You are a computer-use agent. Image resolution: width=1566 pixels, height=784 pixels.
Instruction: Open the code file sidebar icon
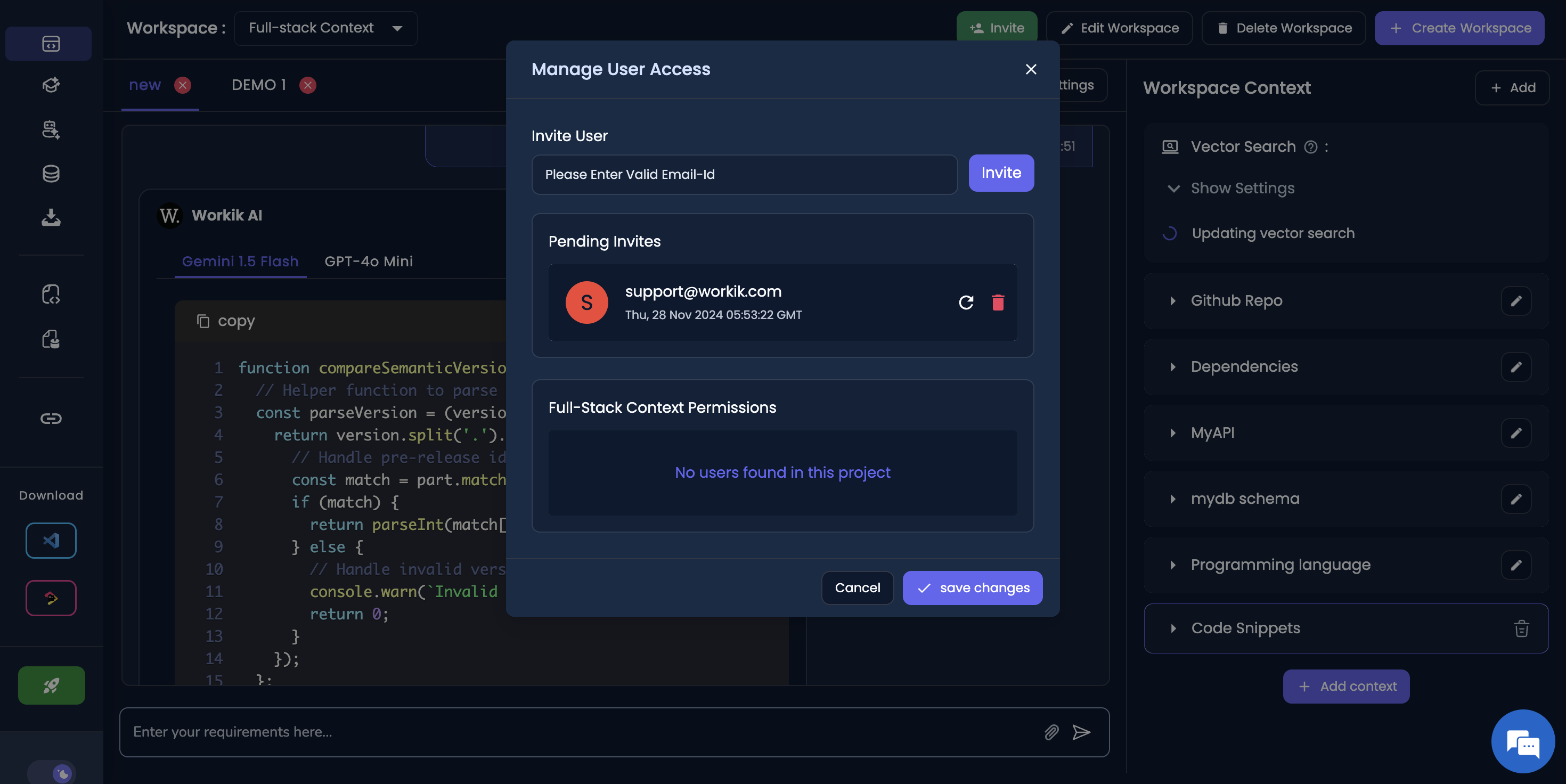pyautogui.click(x=51, y=295)
